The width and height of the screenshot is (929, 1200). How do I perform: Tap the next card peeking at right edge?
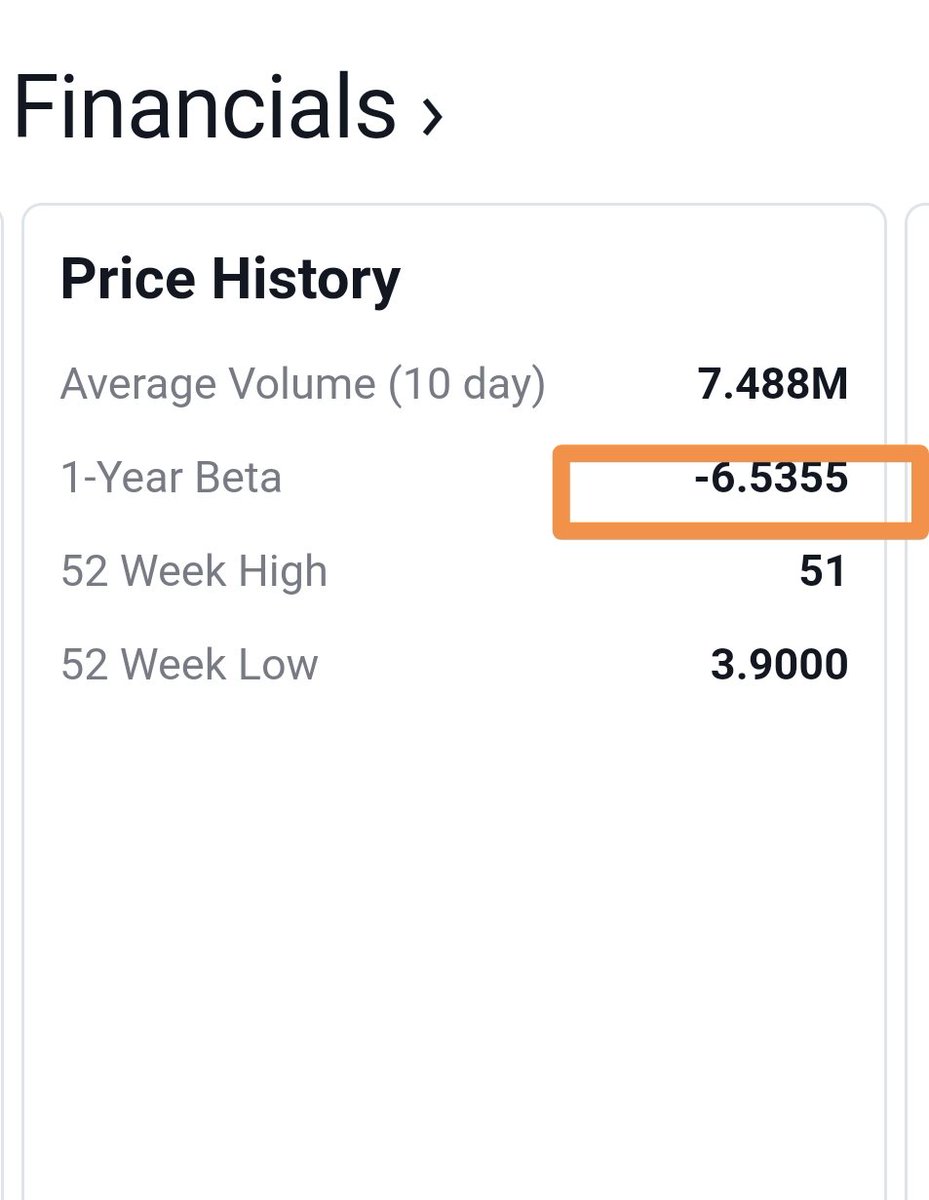(917, 702)
